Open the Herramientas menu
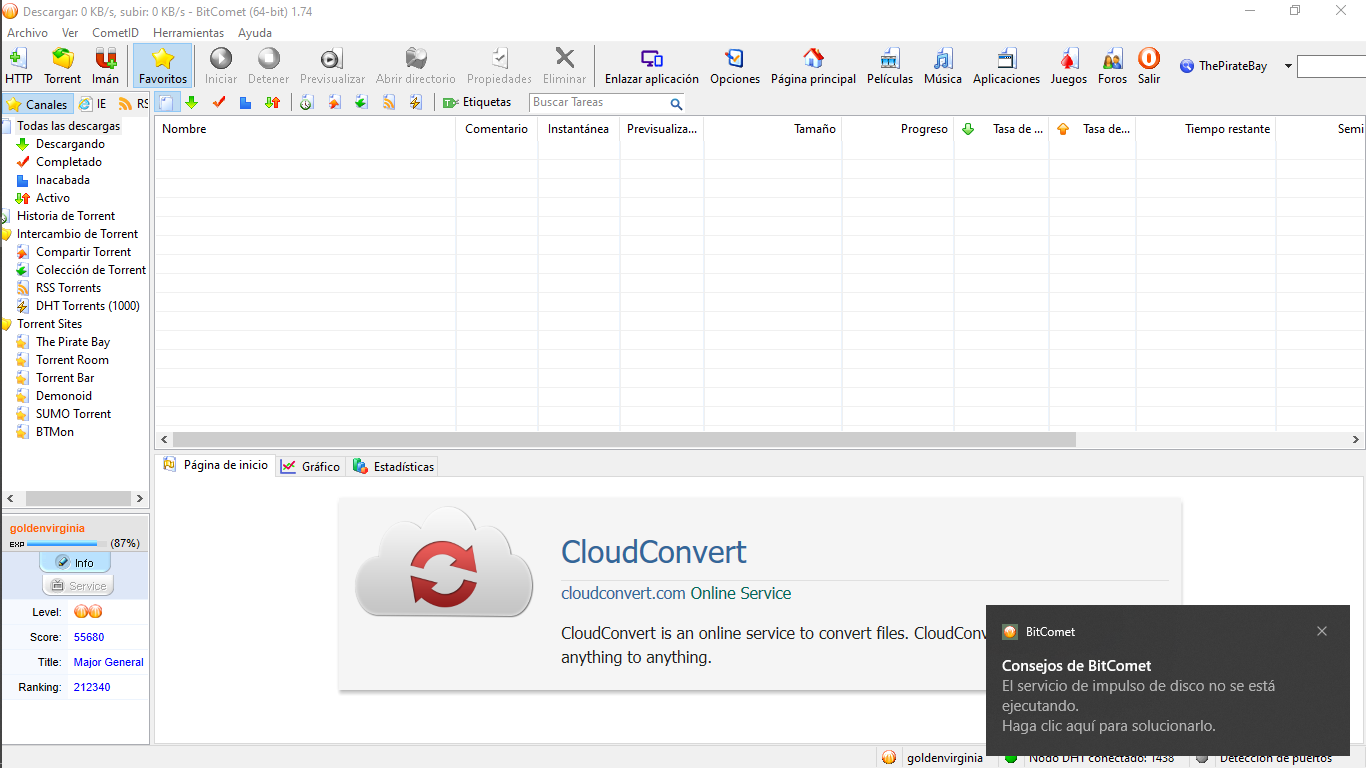The image size is (1366, 768). [188, 33]
